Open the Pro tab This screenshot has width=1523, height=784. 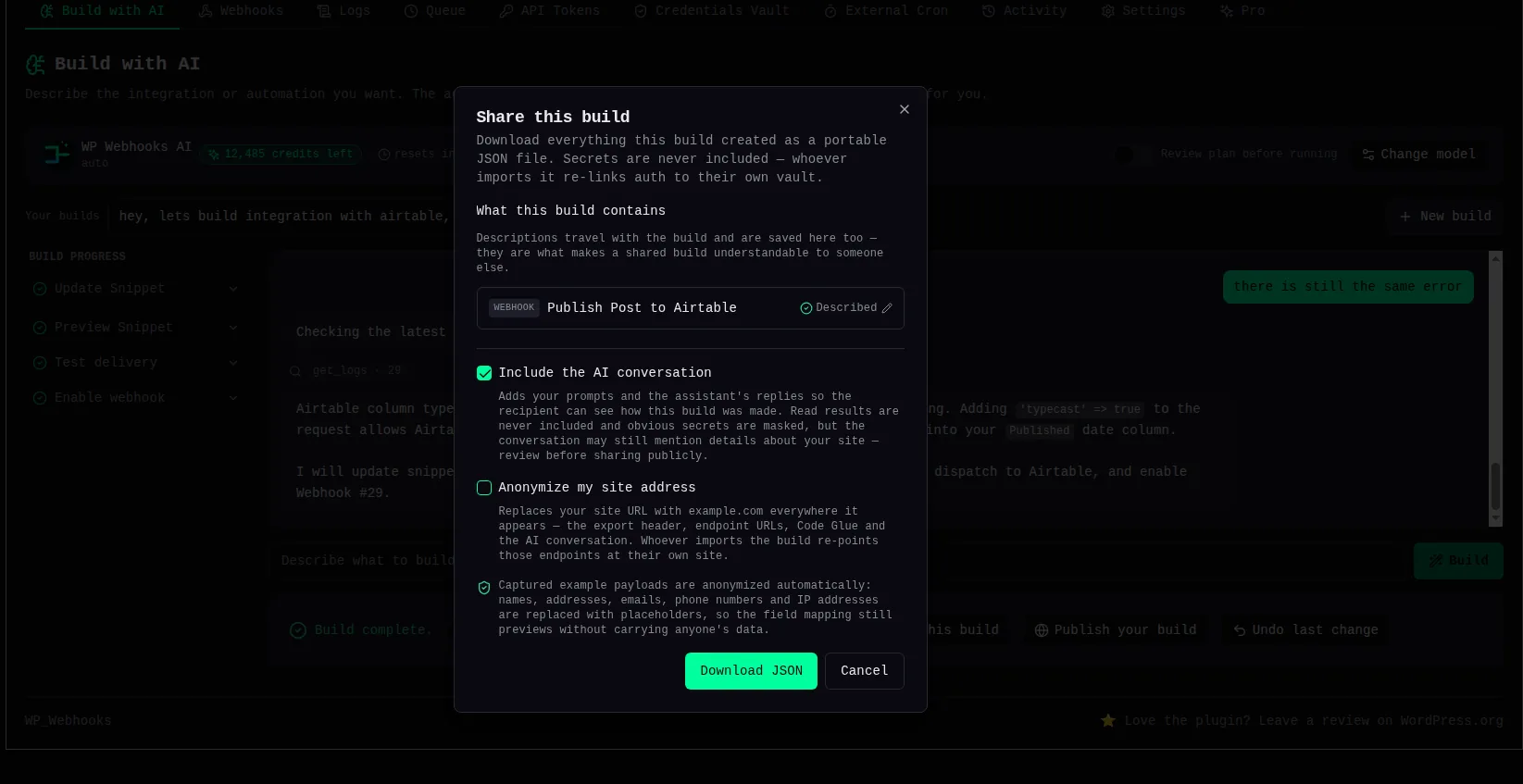(x=1242, y=11)
